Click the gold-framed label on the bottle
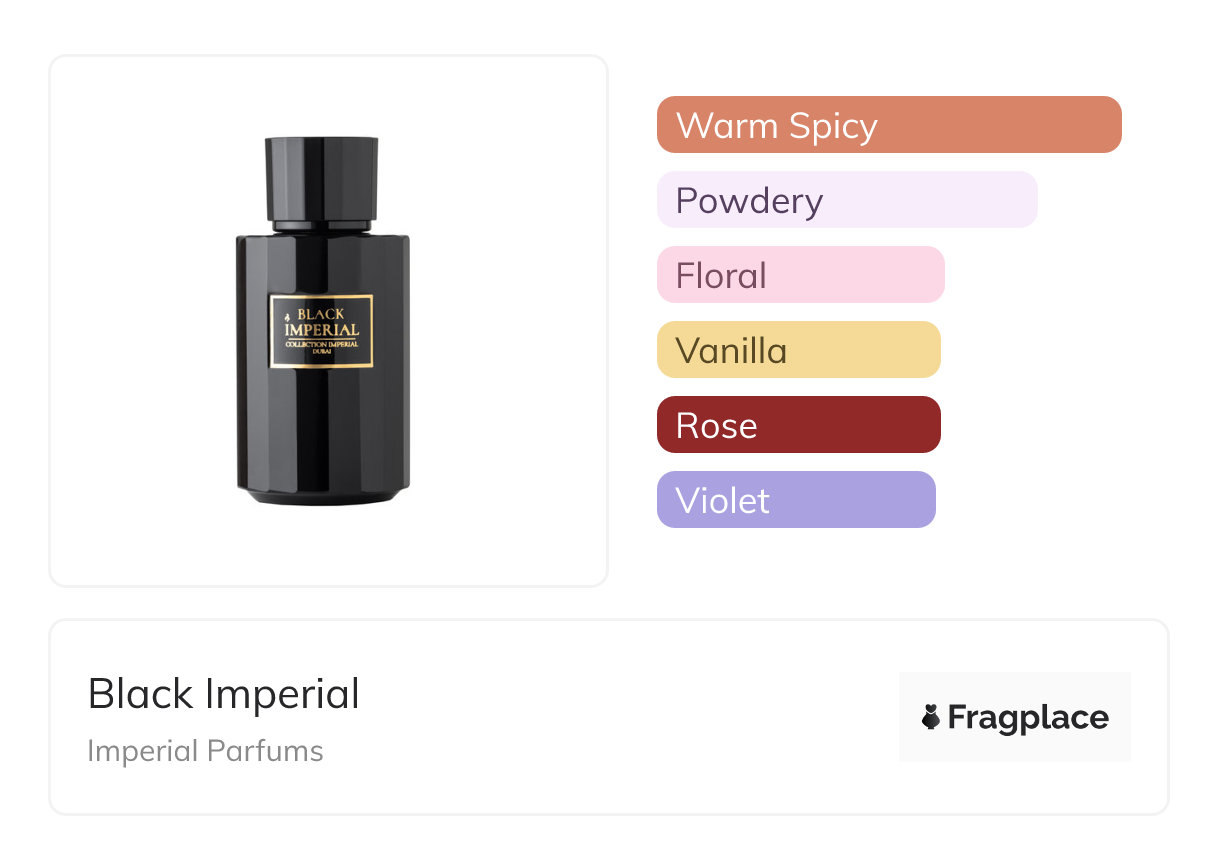Image resolution: width=1218 pixels, height=864 pixels. 321,331
